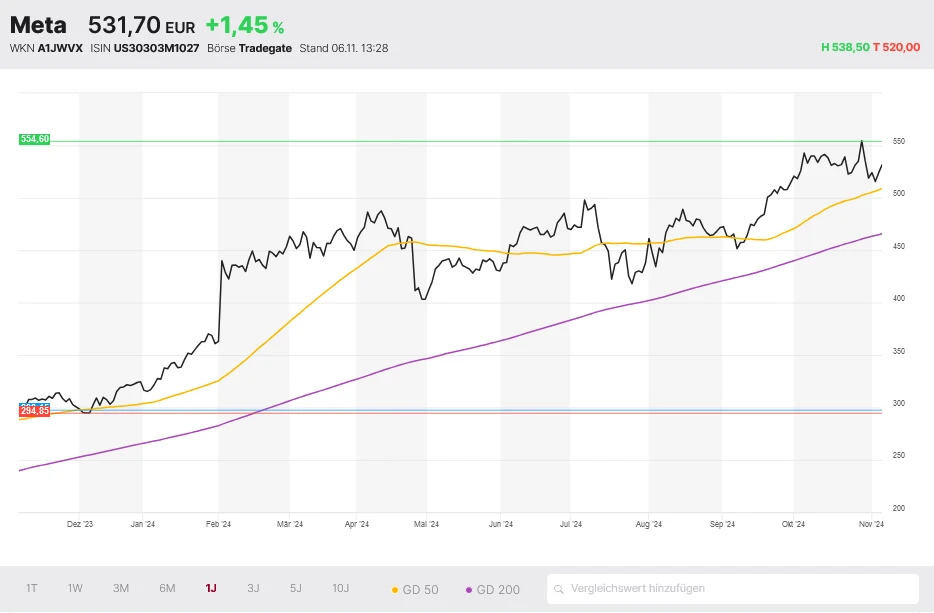The width and height of the screenshot is (934, 613).
Task: Show the 3J chart period
Action: 253,588
